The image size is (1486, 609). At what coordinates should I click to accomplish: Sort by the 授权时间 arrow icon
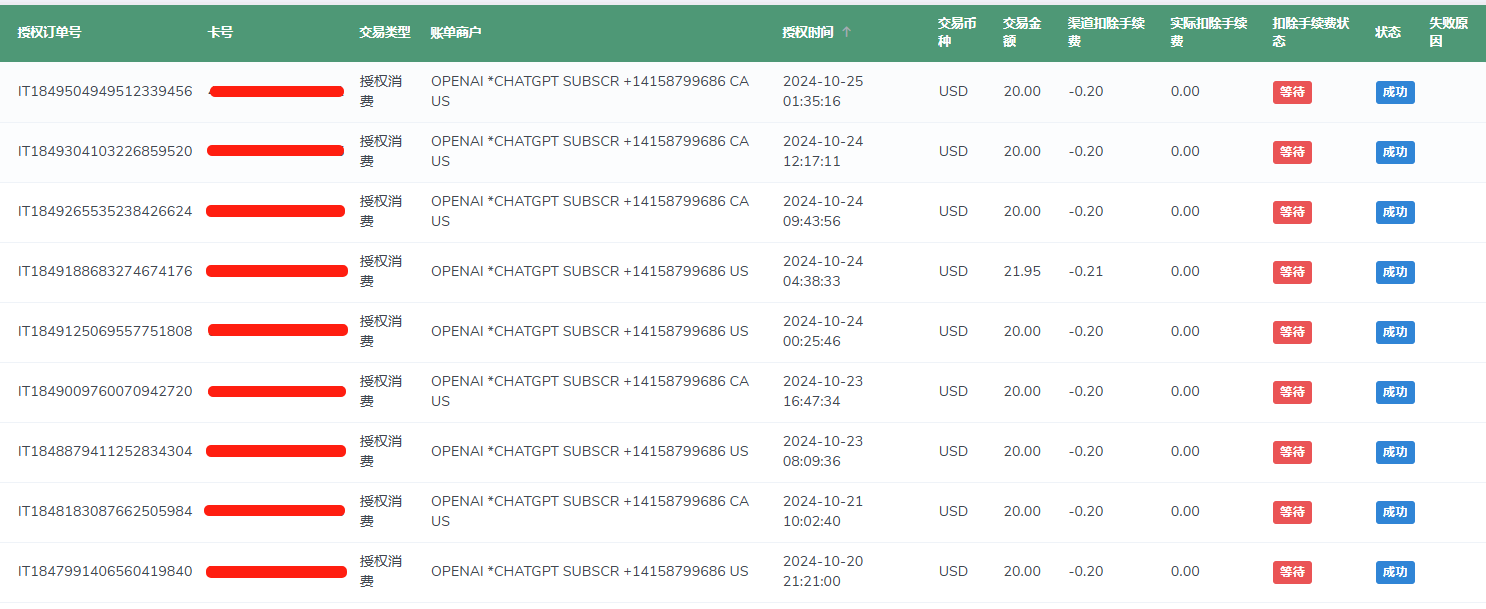(x=847, y=32)
